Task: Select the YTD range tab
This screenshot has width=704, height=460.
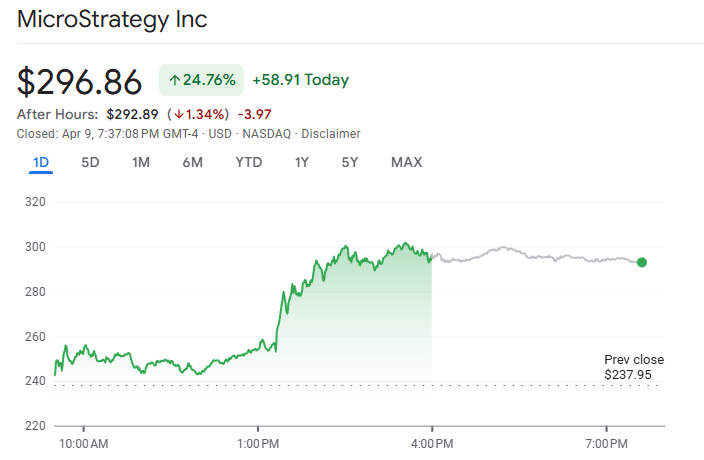Action: pyautogui.click(x=249, y=162)
